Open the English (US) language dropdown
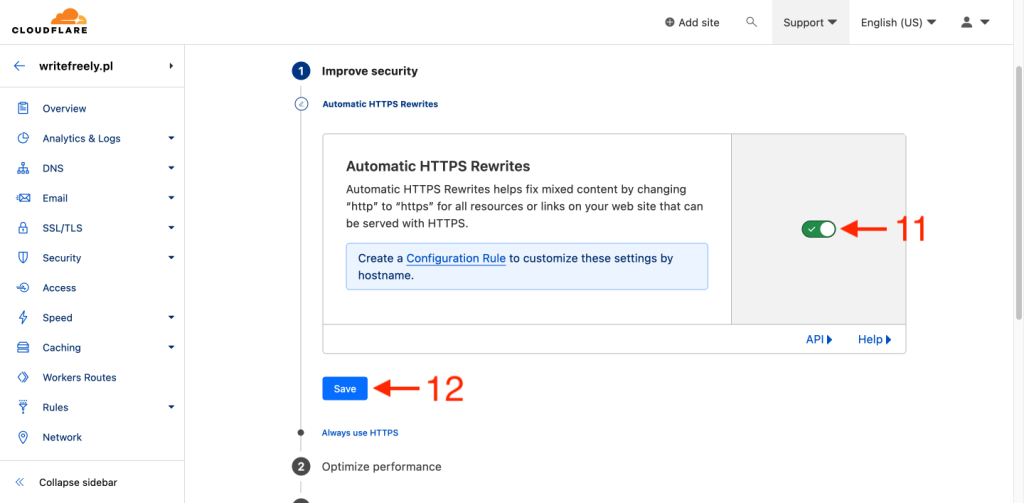Viewport: 1024px width, 503px height. click(898, 22)
